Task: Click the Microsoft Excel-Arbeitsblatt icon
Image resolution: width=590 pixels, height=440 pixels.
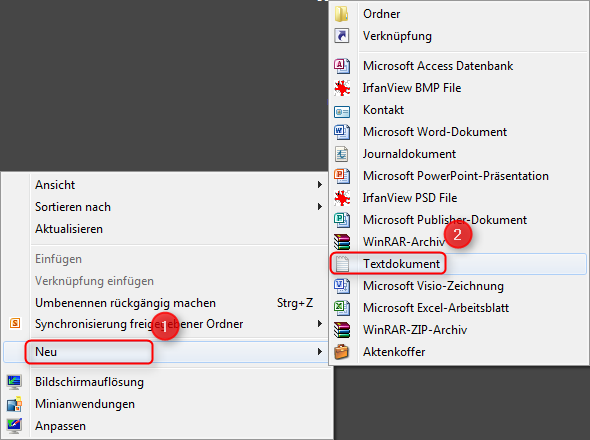Action: pyautogui.click(x=342, y=308)
